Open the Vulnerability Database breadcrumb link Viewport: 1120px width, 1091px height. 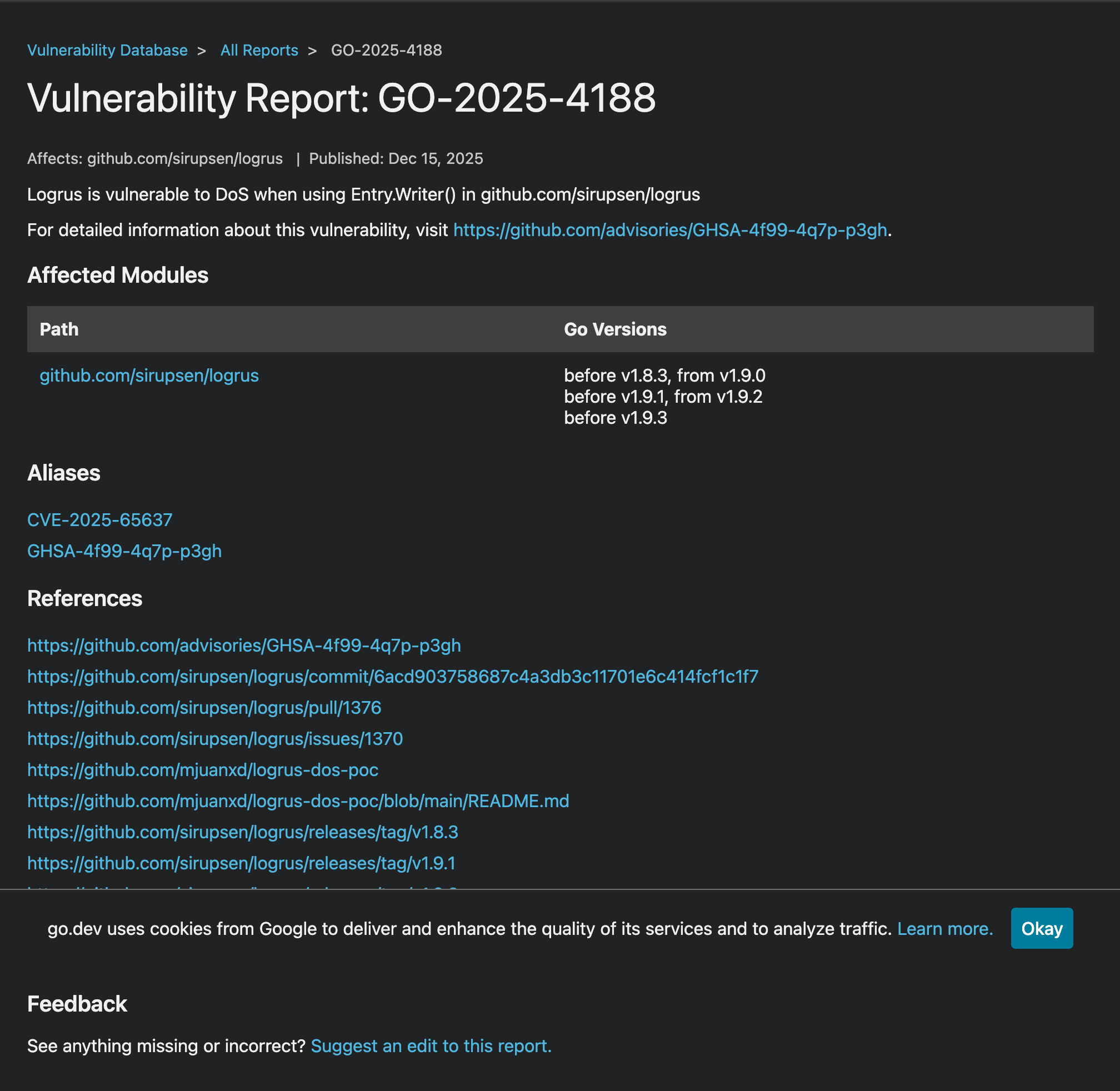coord(107,51)
